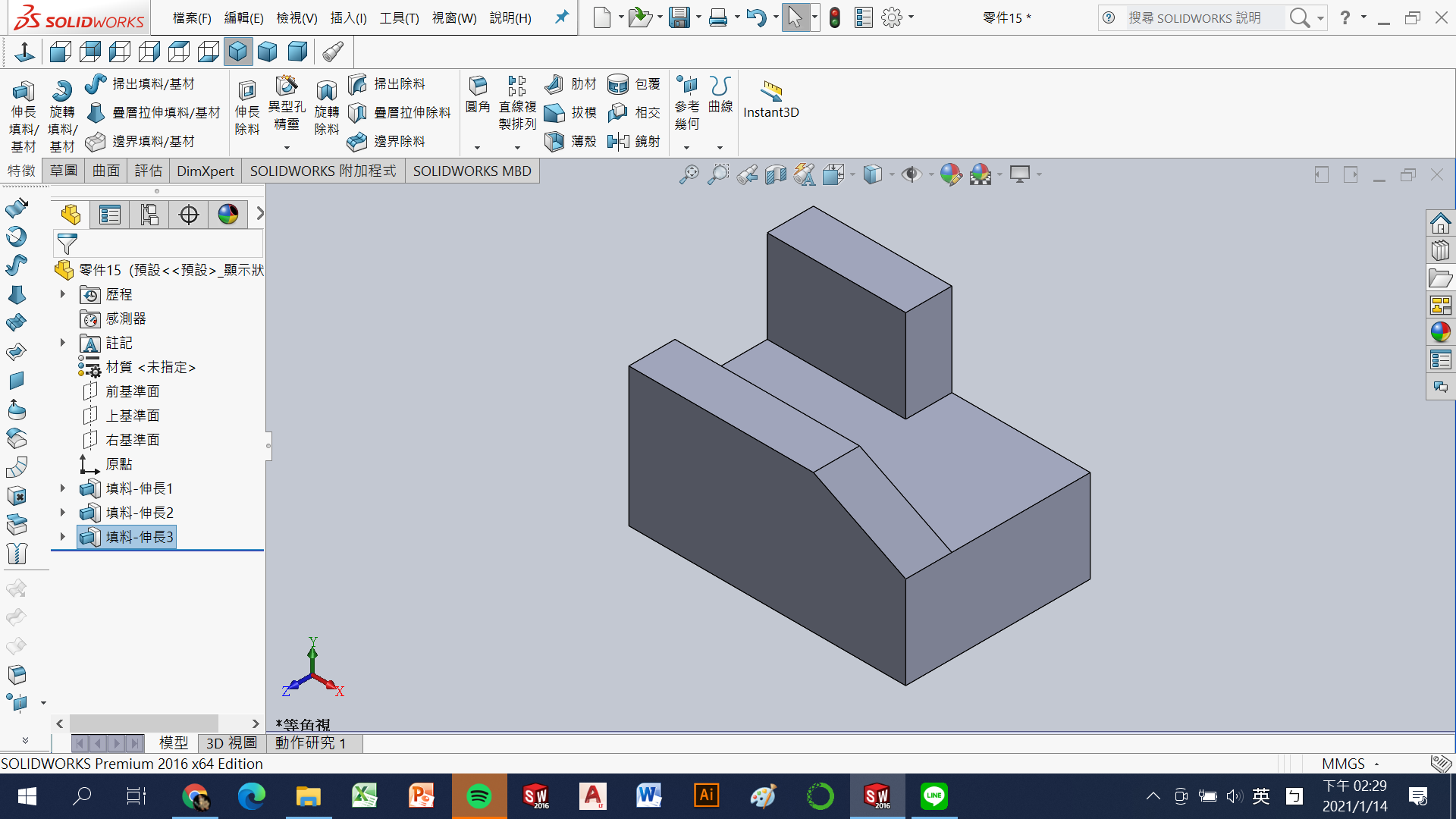Expand the 歷程 history folder
The width and height of the screenshot is (1456, 819).
[63, 294]
